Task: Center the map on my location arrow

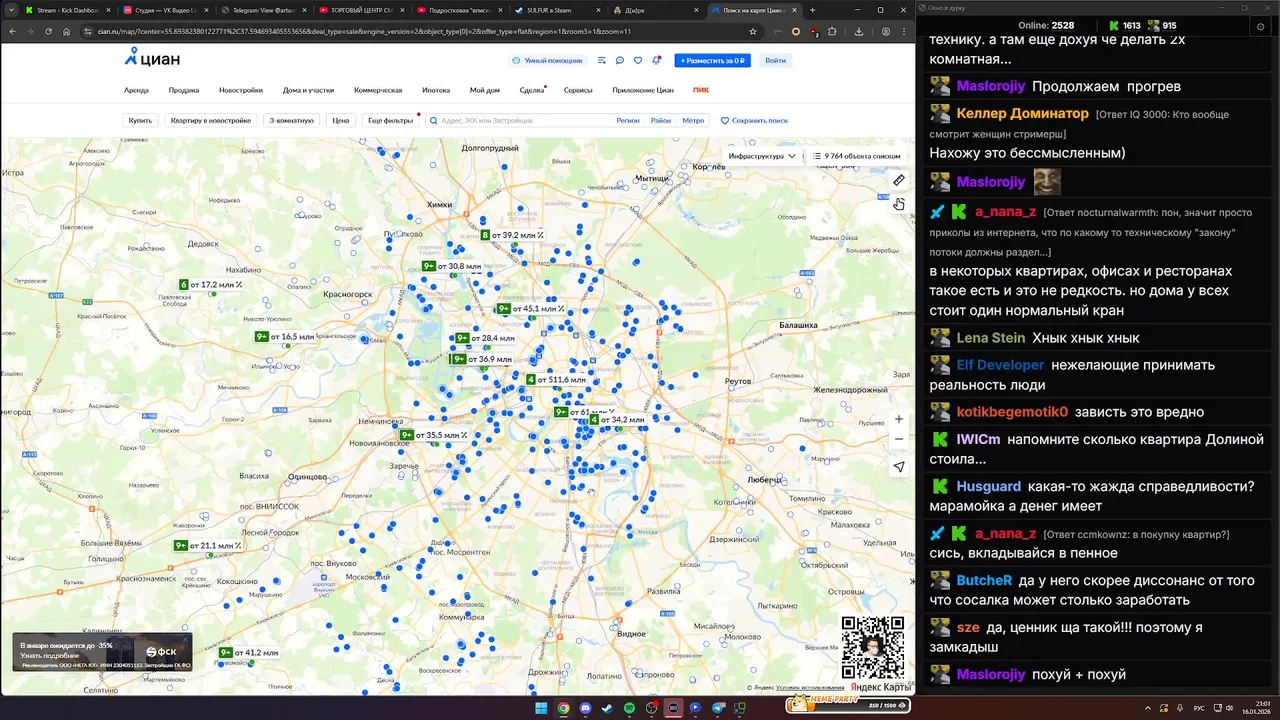Action: [x=898, y=467]
